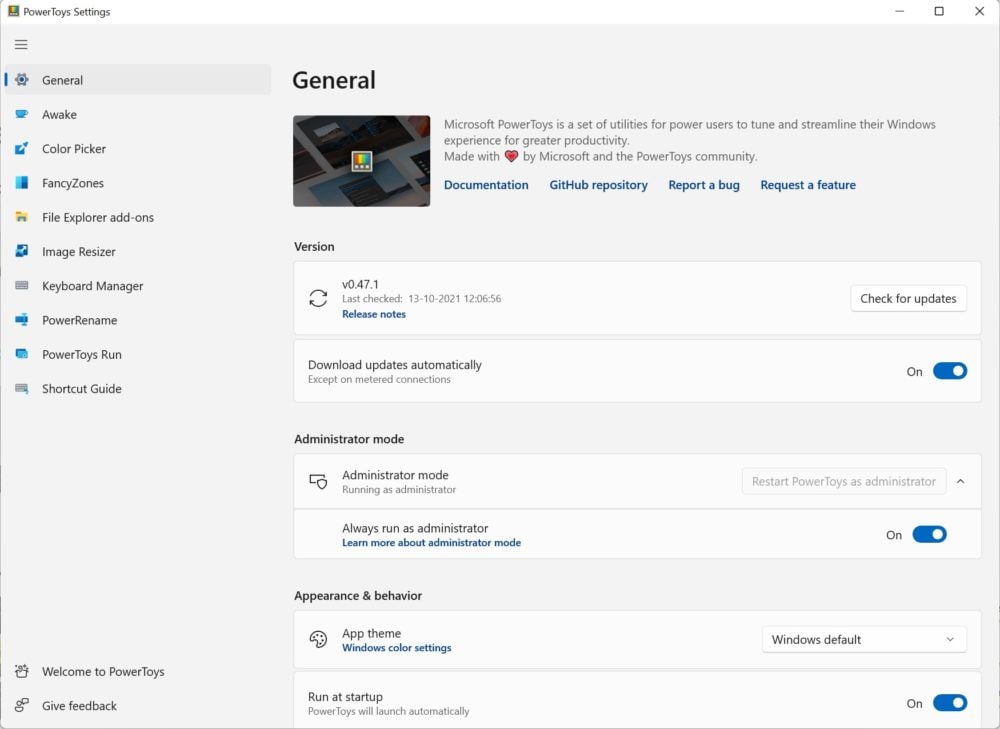Screen dimensions: 1000x729
Task: Click the refresh icon beside version number
Action: point(318,298)
